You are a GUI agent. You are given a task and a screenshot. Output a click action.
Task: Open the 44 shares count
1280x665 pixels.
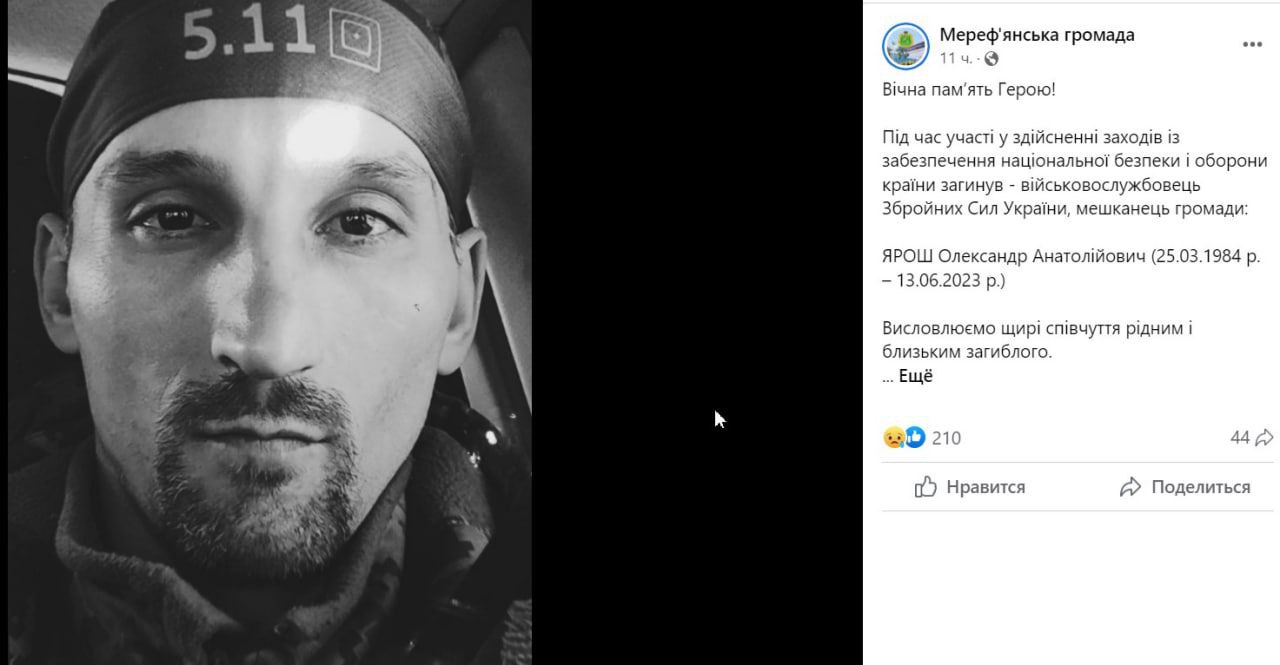pos(1240,437)
